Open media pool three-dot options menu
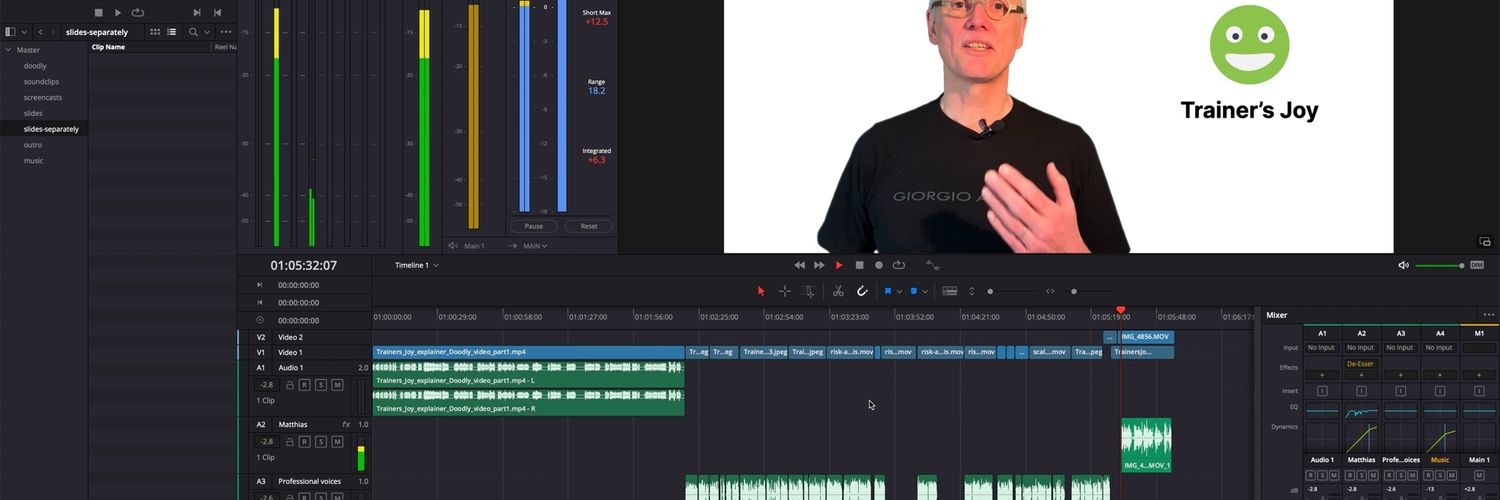Viewport: 1500px width, 500px height. [226, 32]
